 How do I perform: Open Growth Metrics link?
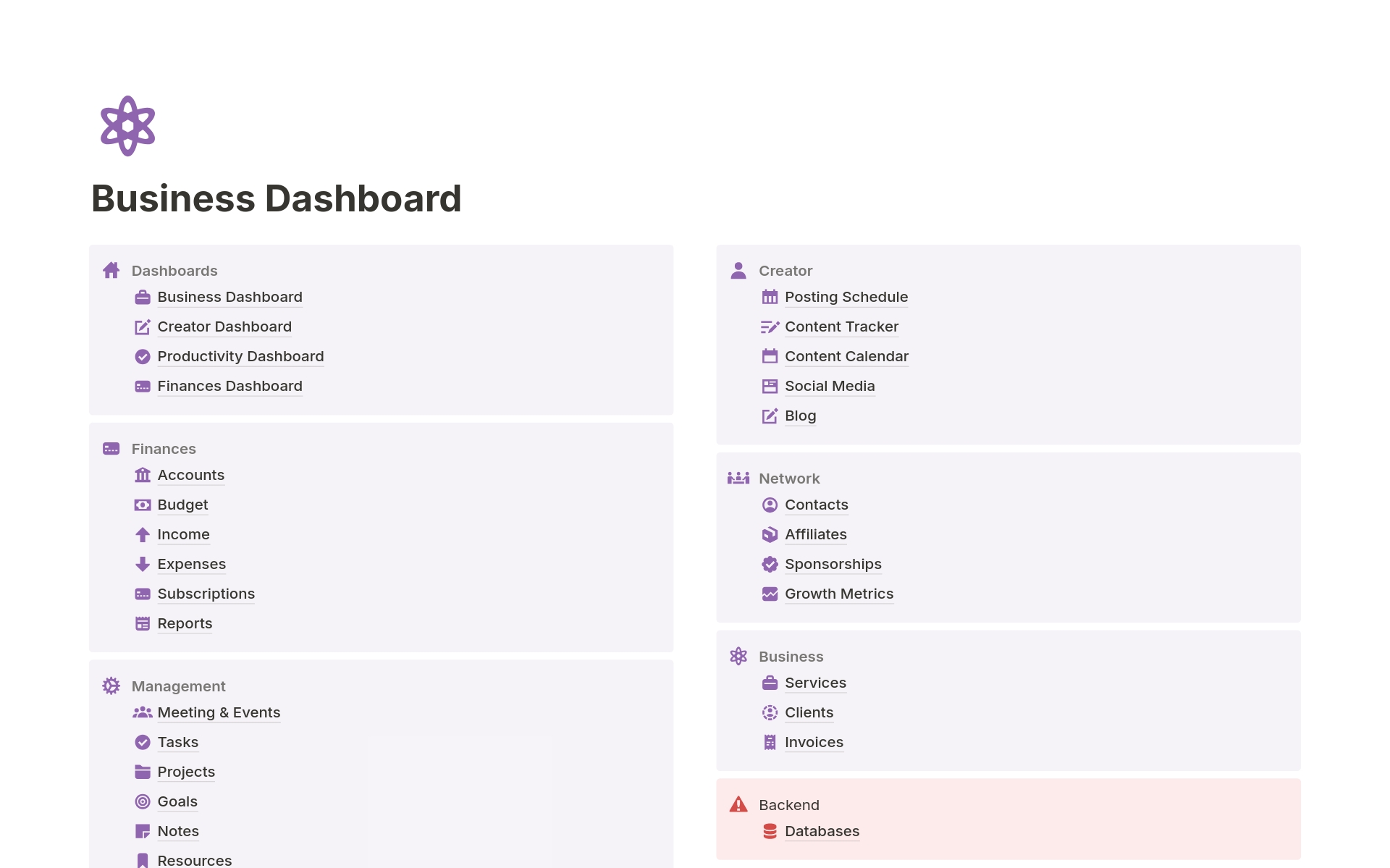[x=838, y=594]
